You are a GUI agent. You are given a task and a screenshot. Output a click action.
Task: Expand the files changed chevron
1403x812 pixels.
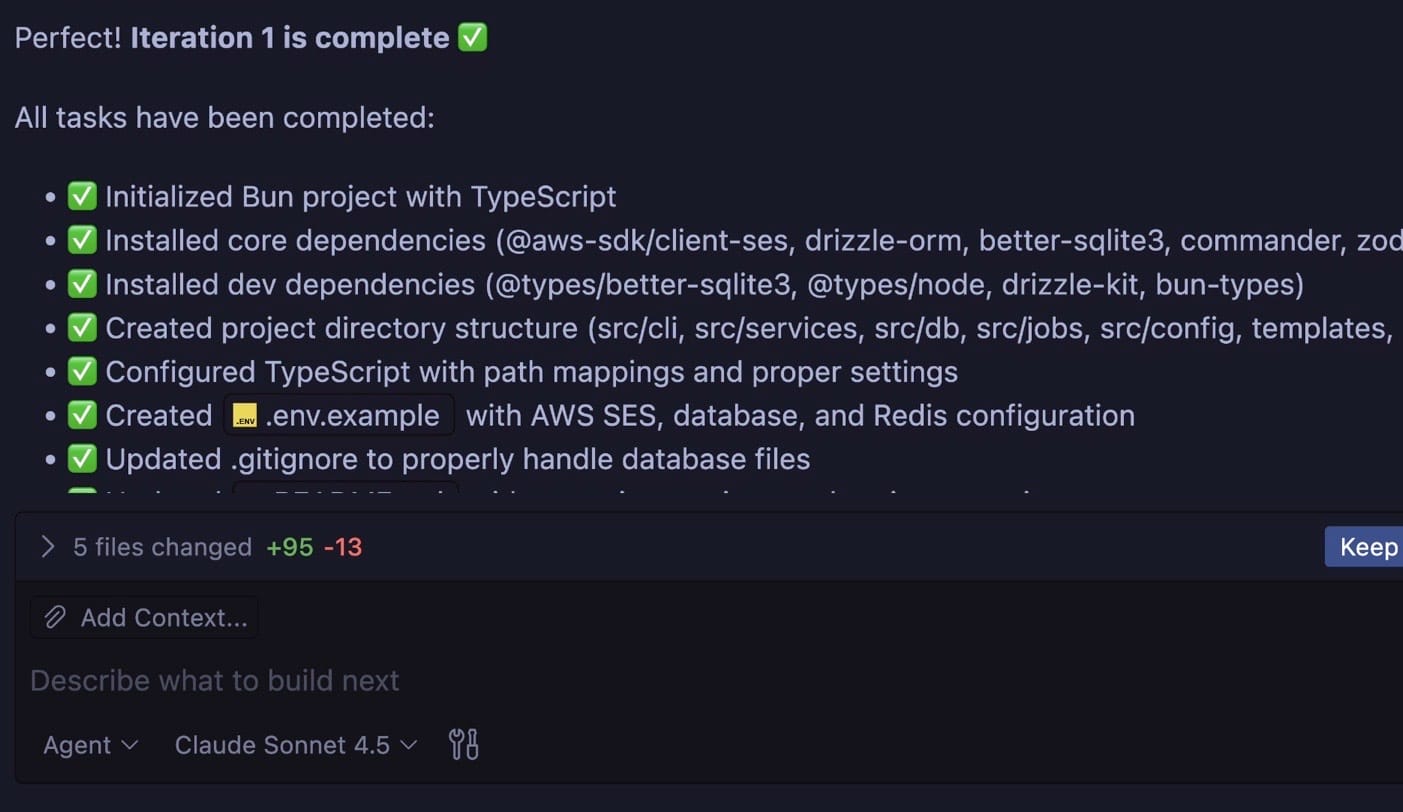(47, 547)
